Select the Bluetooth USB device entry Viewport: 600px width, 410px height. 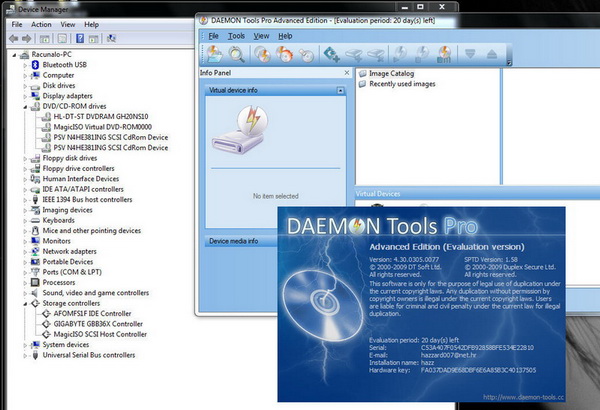click(65, 65)
